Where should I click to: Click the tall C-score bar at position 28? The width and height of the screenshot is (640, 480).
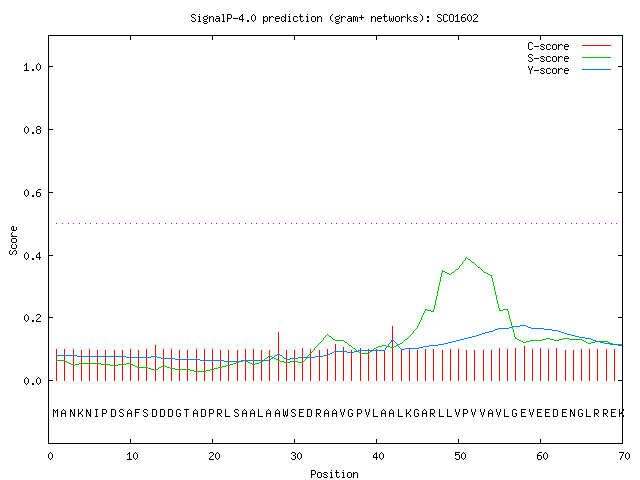point(278,356)
